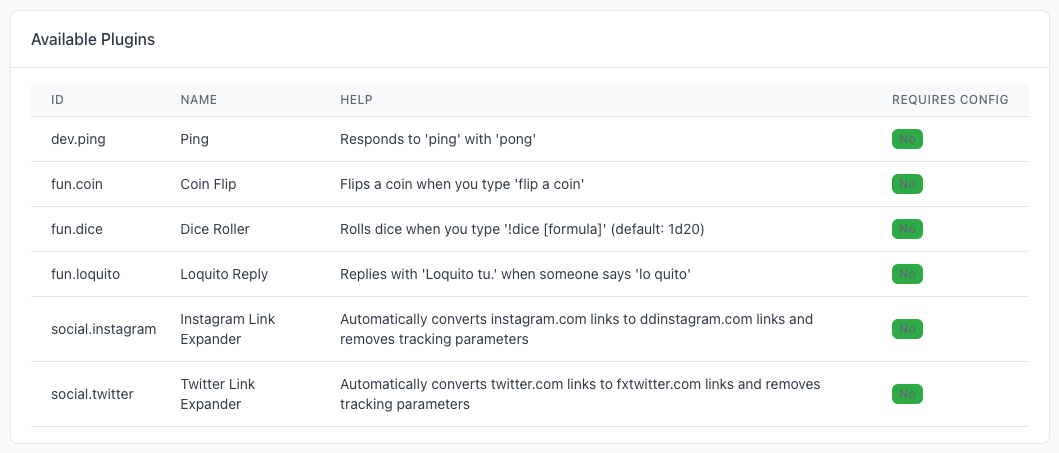
Task: Click the 'No' badge for dev.ping
Action: pos(907,139)
